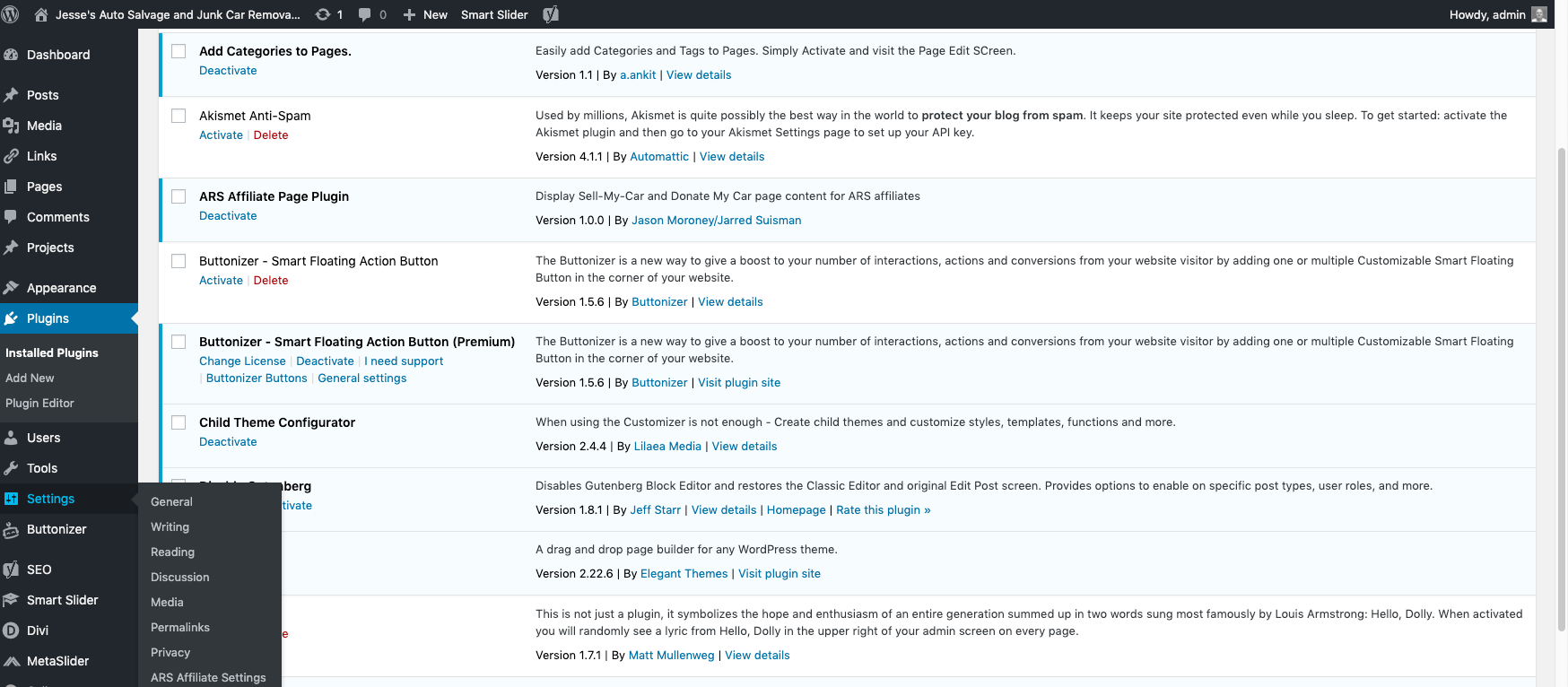Deactivate the Child Theme Configurator plugin
Image resolution: width=1568 pixels, height=687 pixels.
pyautogui.click(x=228, y=442)
